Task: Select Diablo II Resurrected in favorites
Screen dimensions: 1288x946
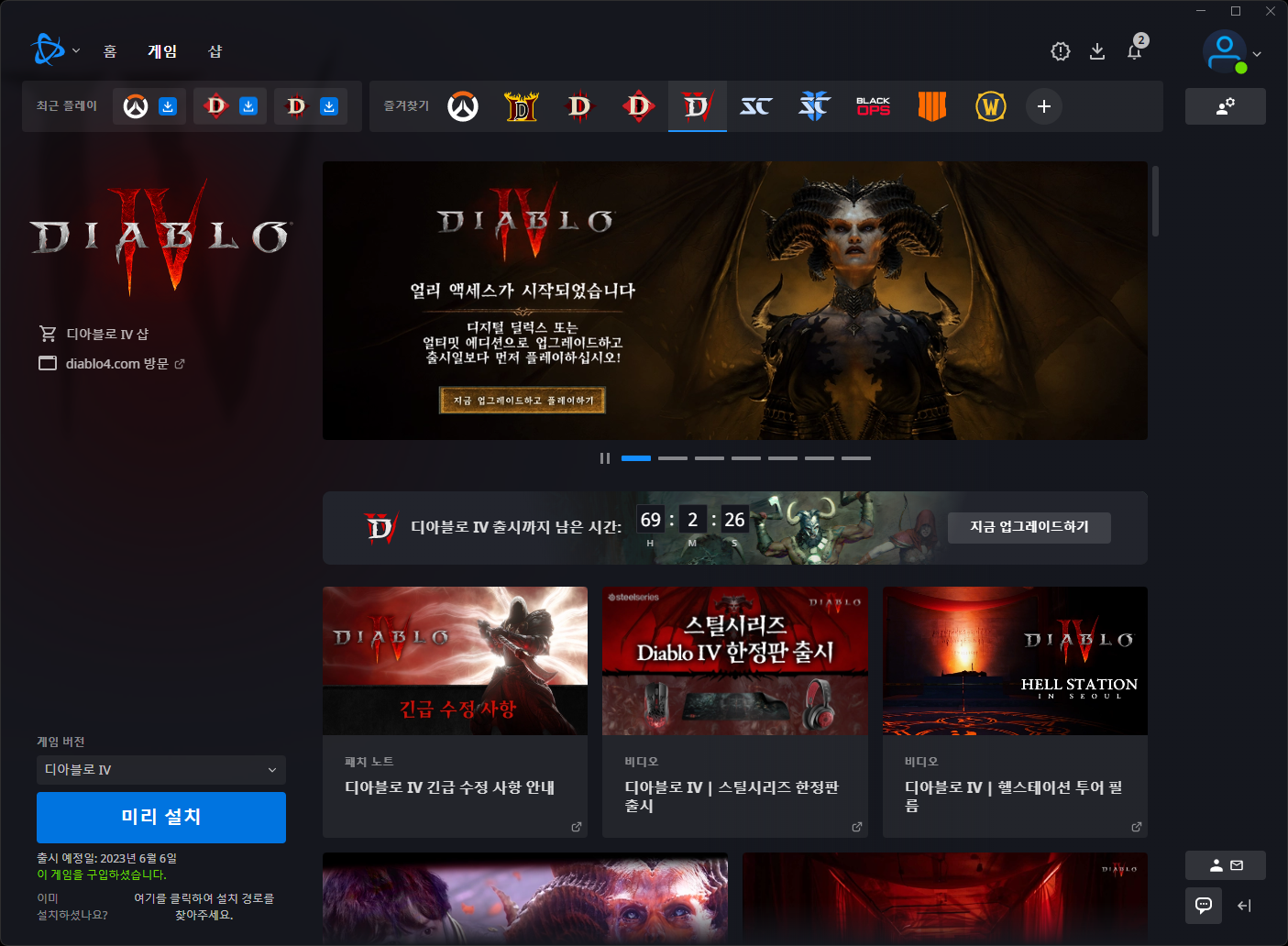Action: click(x=522, y=106)
